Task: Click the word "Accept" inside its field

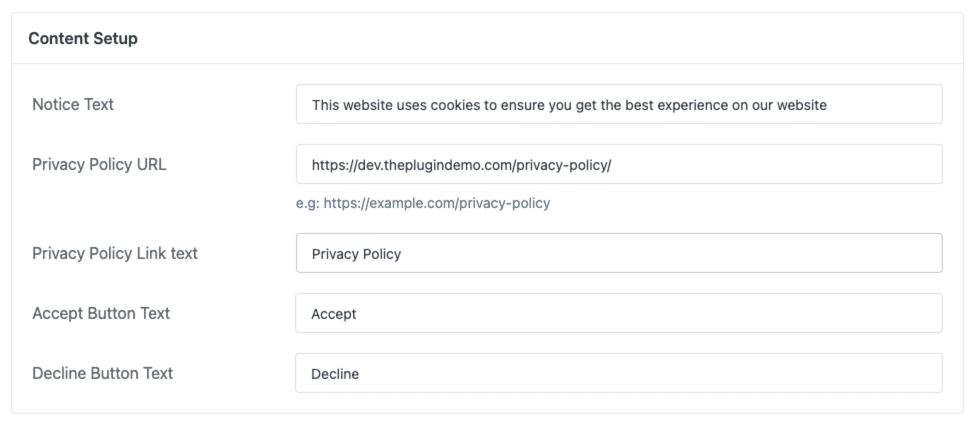Action: [334, 314]
